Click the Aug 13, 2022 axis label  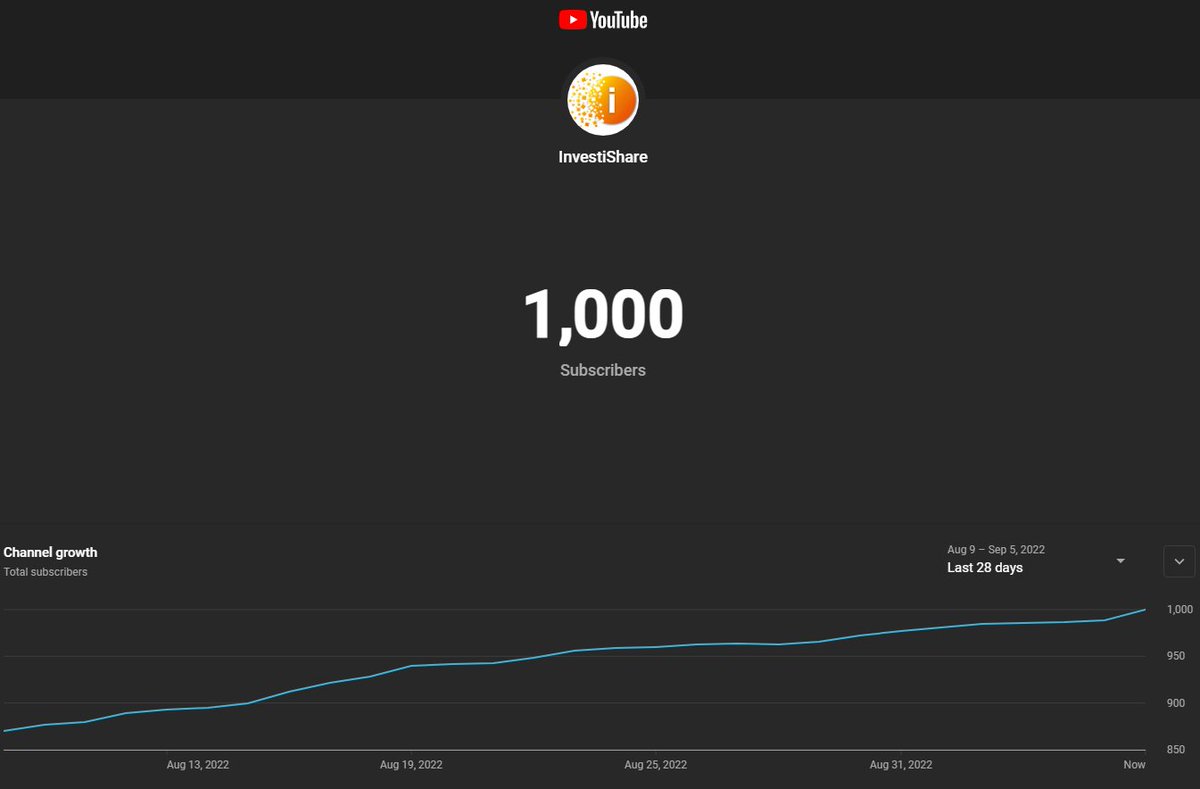coord(198,765)
